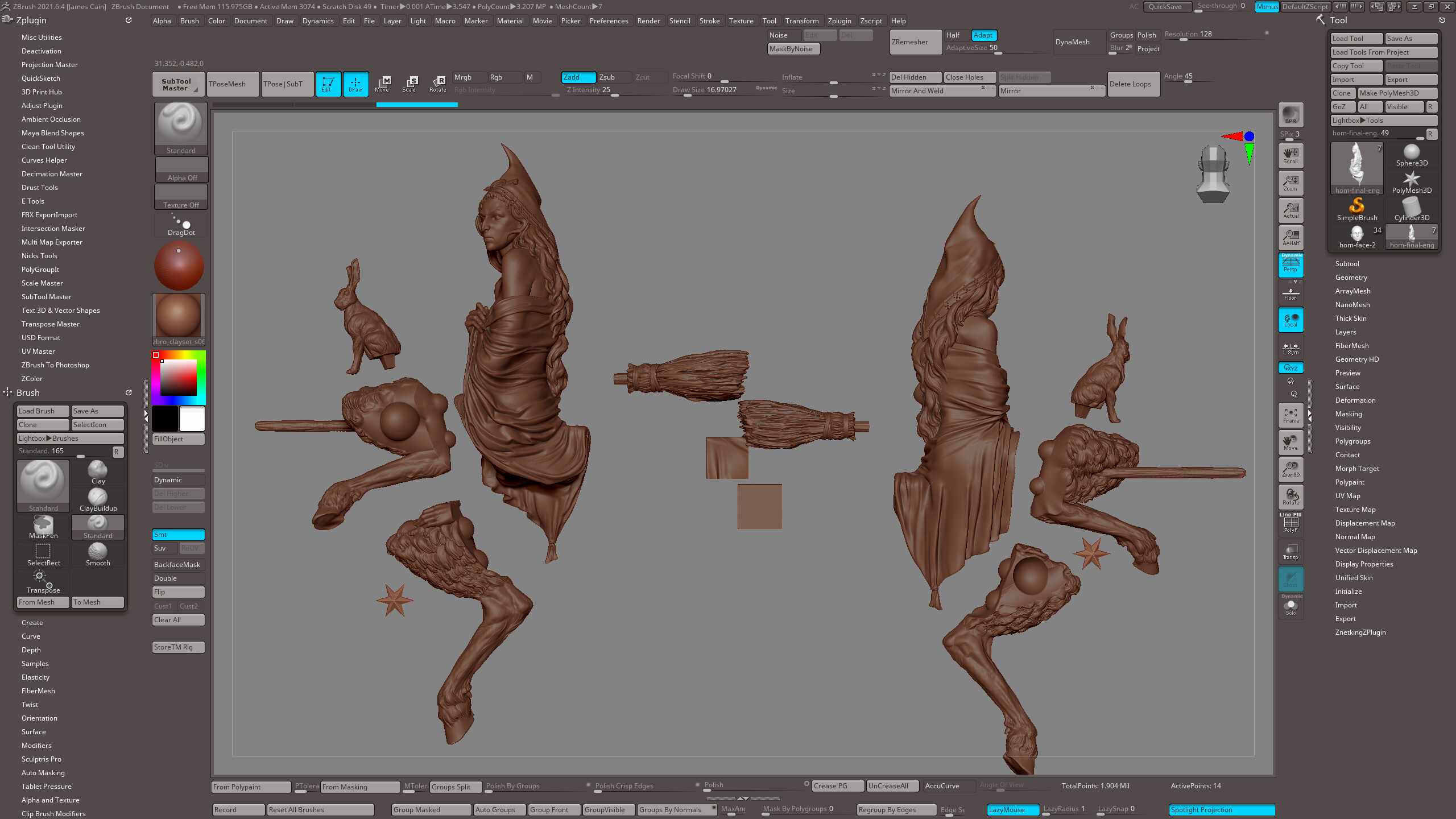Toggle the Floor grid icon

click(x=1290, y=293)
